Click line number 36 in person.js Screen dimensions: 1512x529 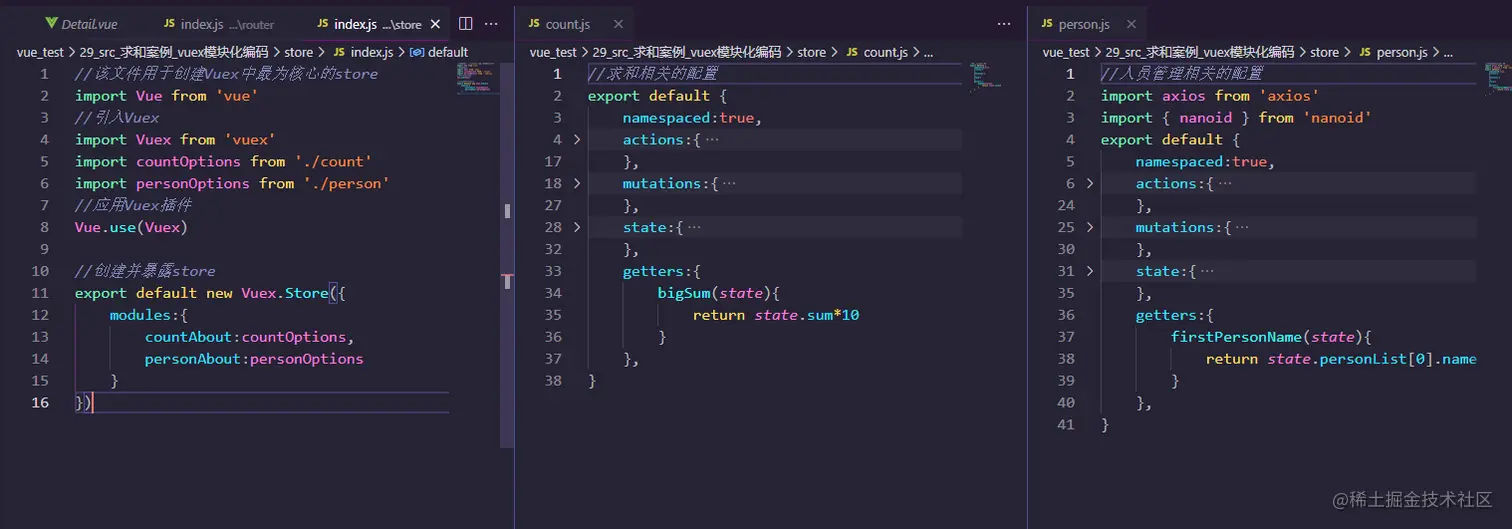[x=1066, y=315]
